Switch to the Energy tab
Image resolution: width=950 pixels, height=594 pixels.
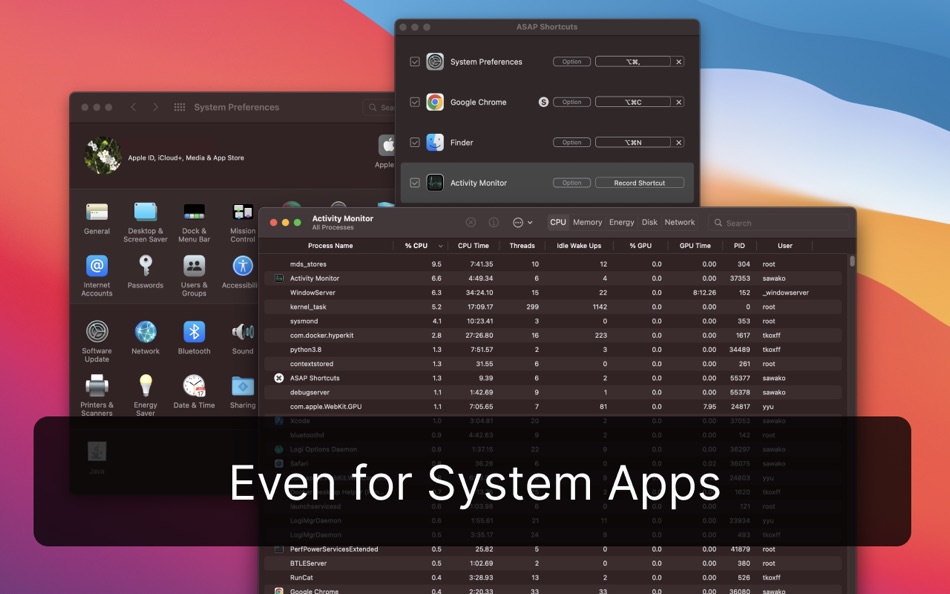622,222
